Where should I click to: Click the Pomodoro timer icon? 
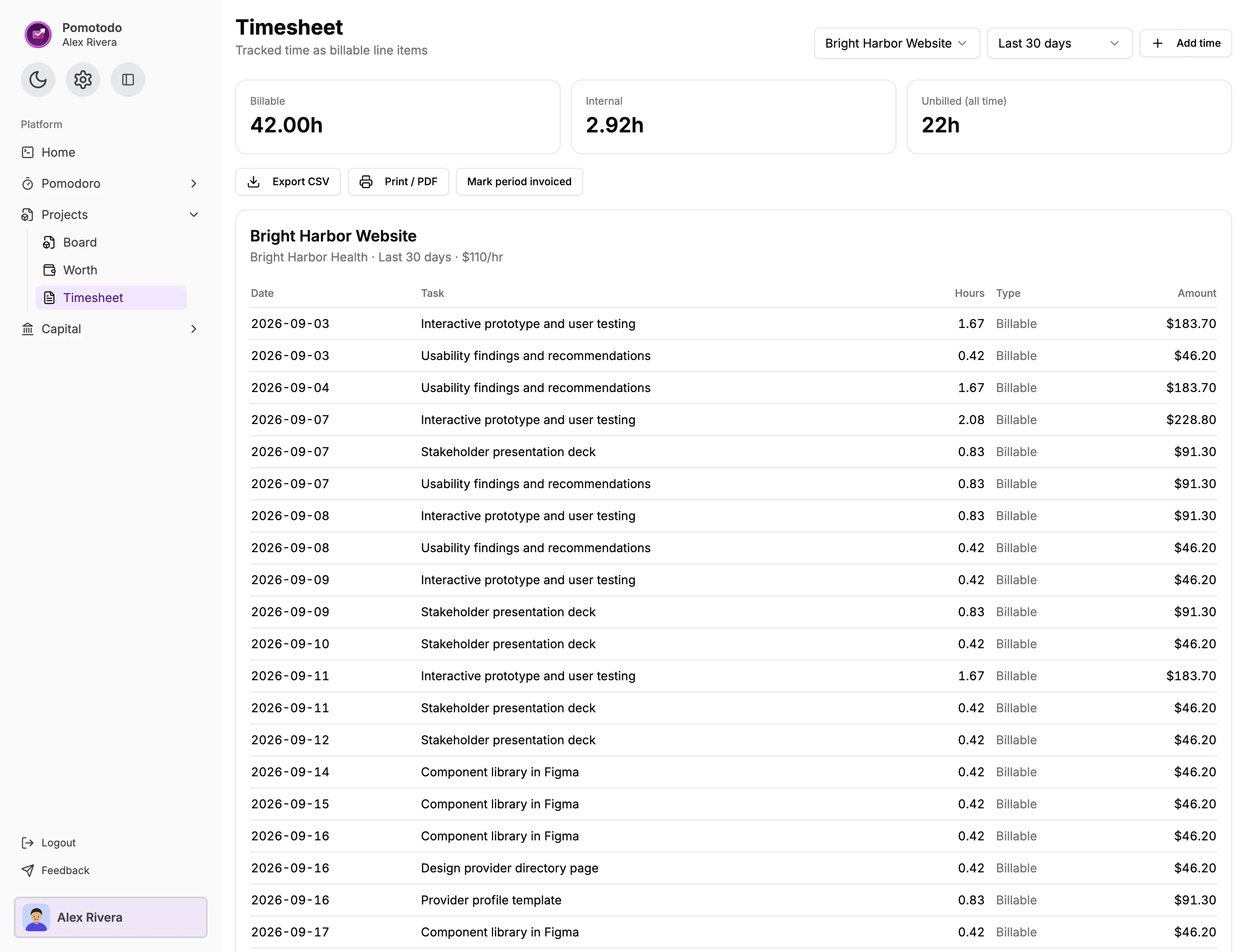pos(28,183)
